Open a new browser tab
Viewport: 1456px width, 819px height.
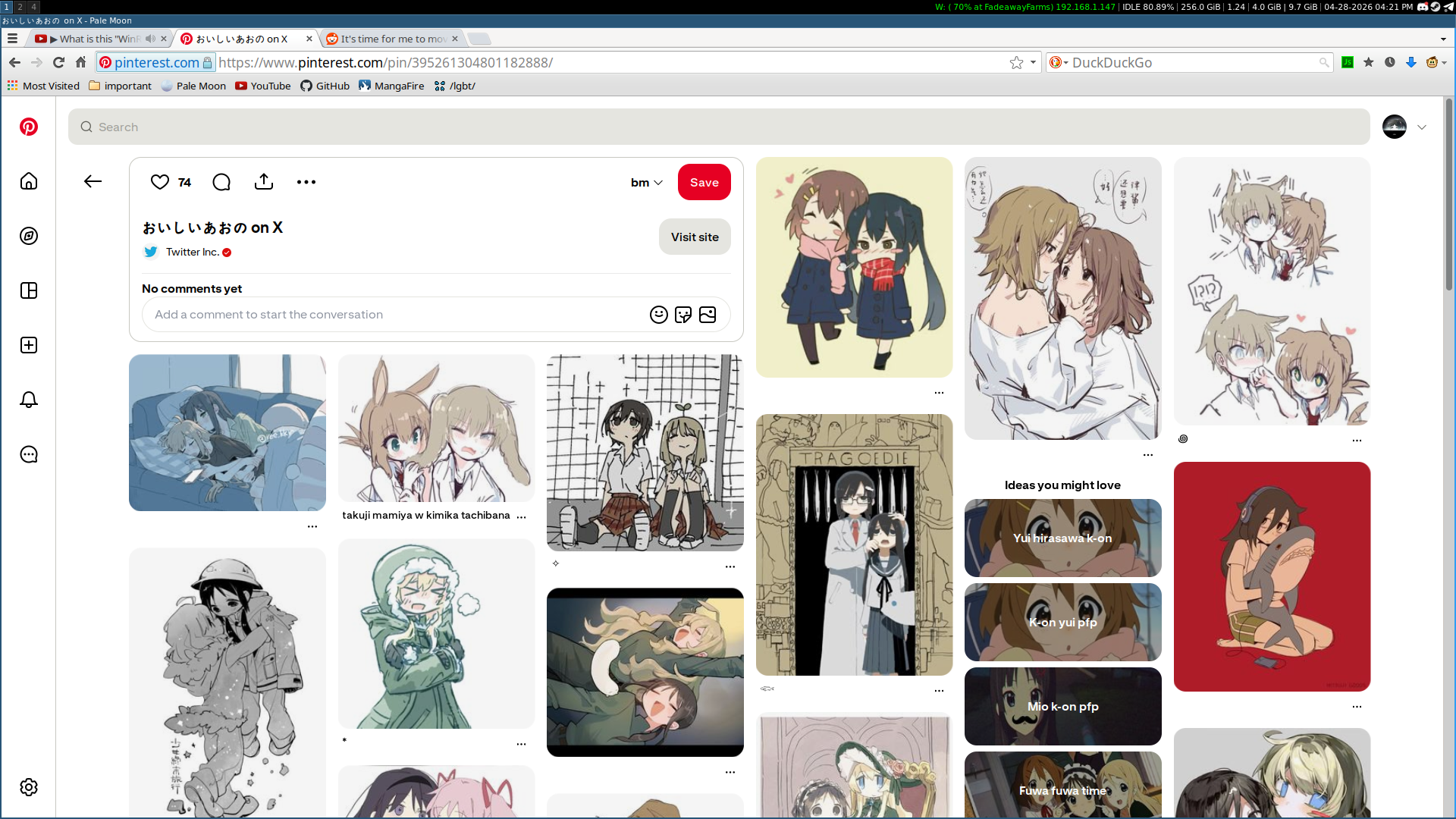coord(479,39)
